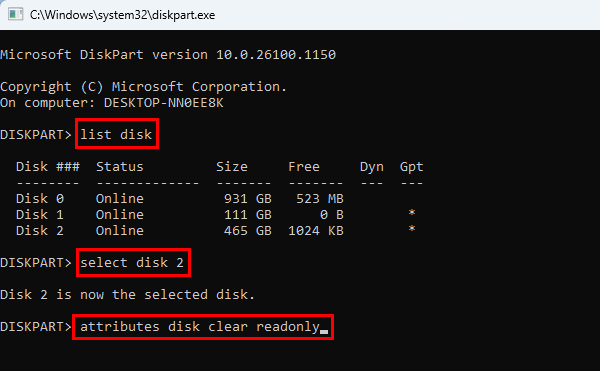Click the Gpt asterisk for Disk 2
Viewport: 600px width, 371px height.
tap(412, 229)
